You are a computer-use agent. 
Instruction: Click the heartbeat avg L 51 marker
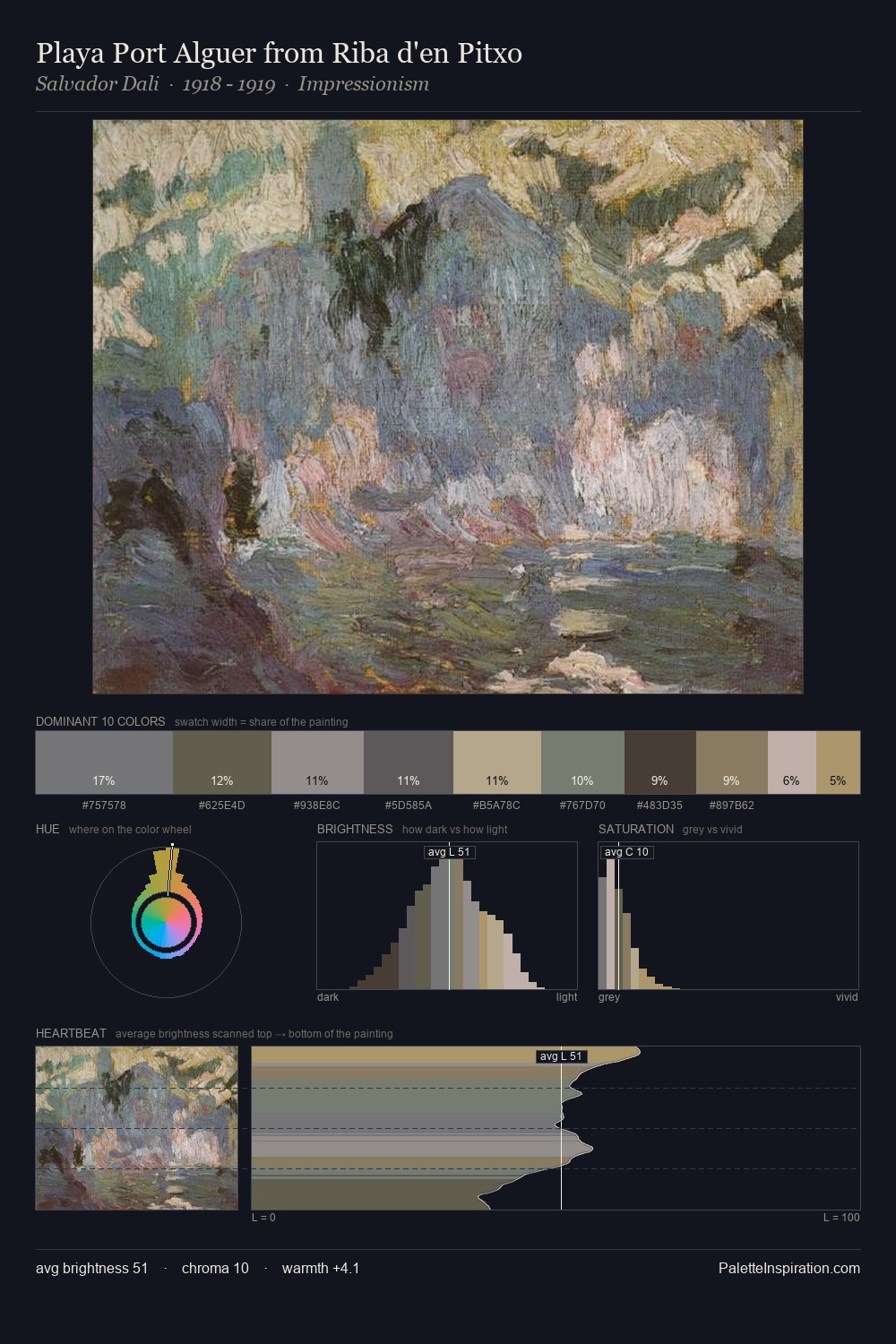[561, 1056]
